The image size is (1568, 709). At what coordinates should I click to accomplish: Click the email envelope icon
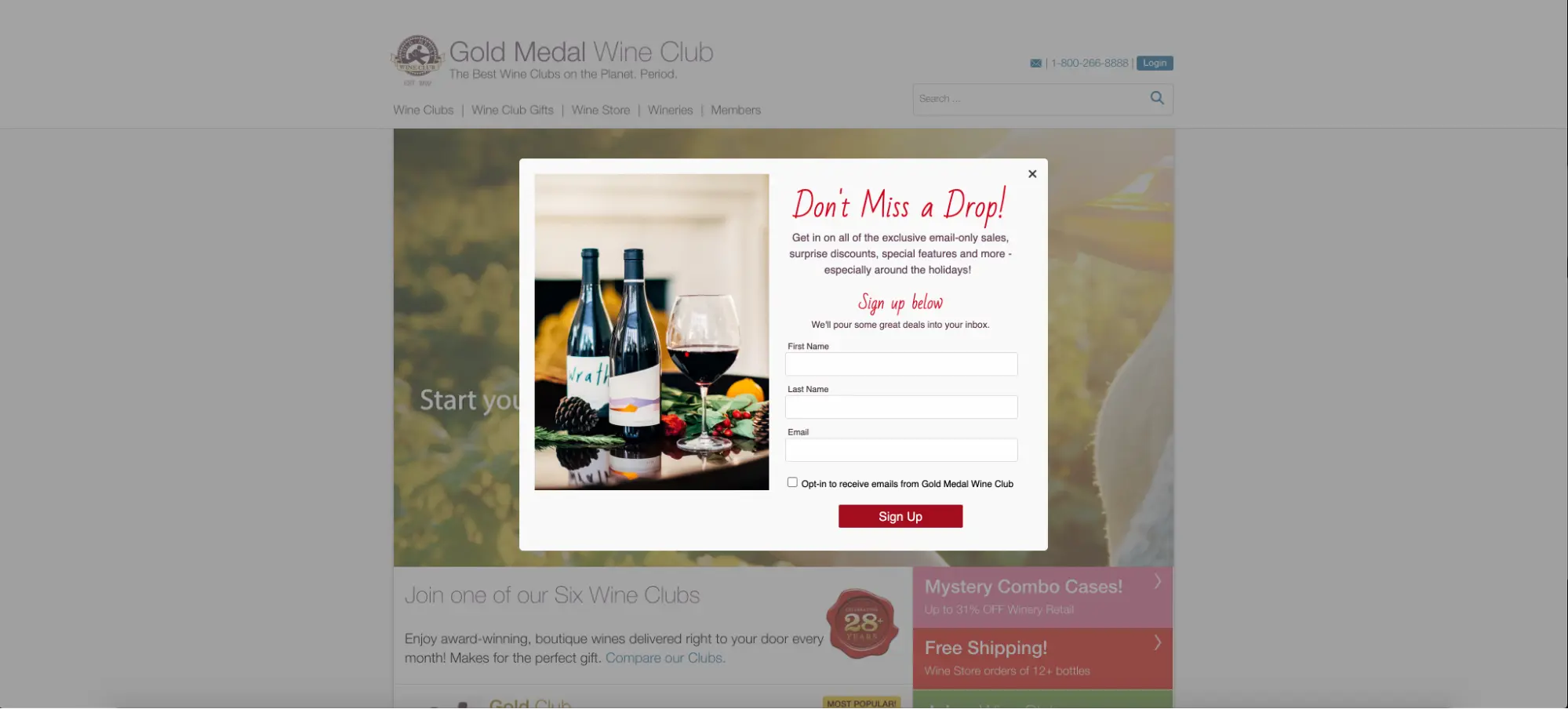(1036, 64)
